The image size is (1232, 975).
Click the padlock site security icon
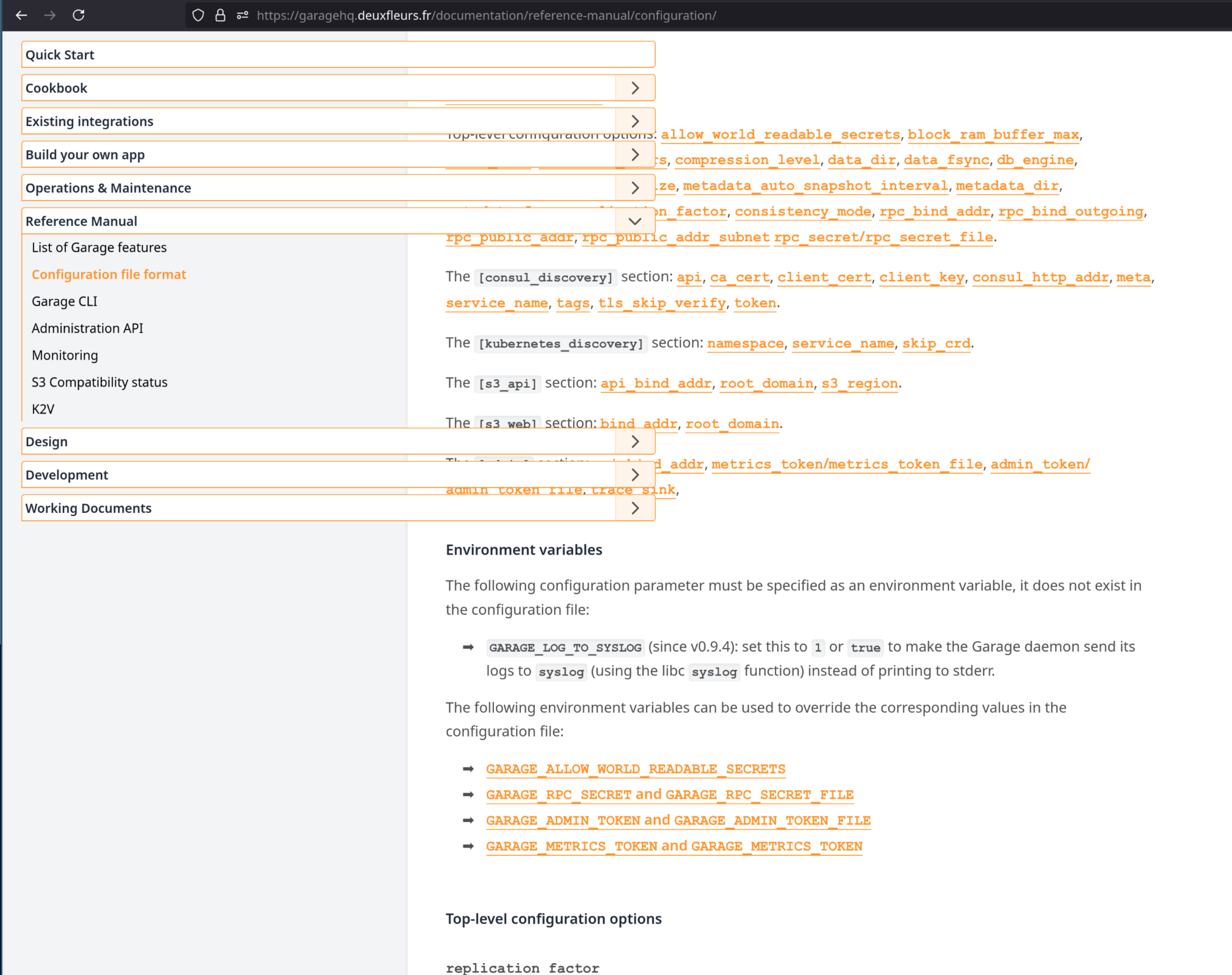coord(220,15)
